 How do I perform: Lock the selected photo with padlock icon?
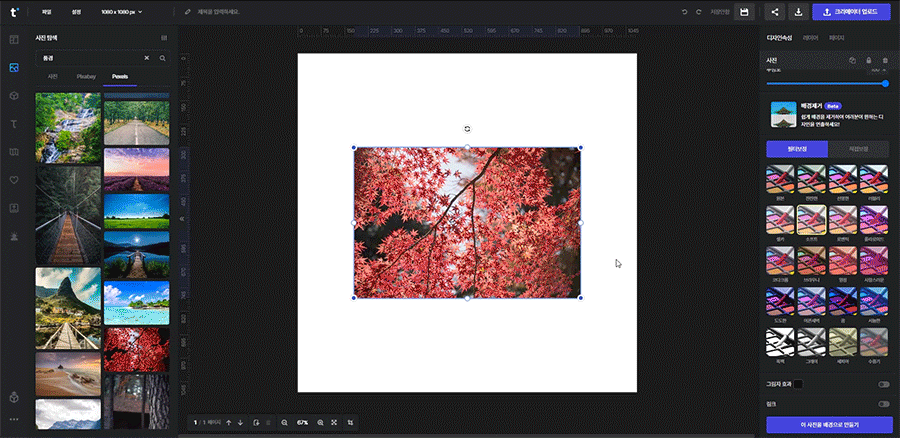click(868, 60)
